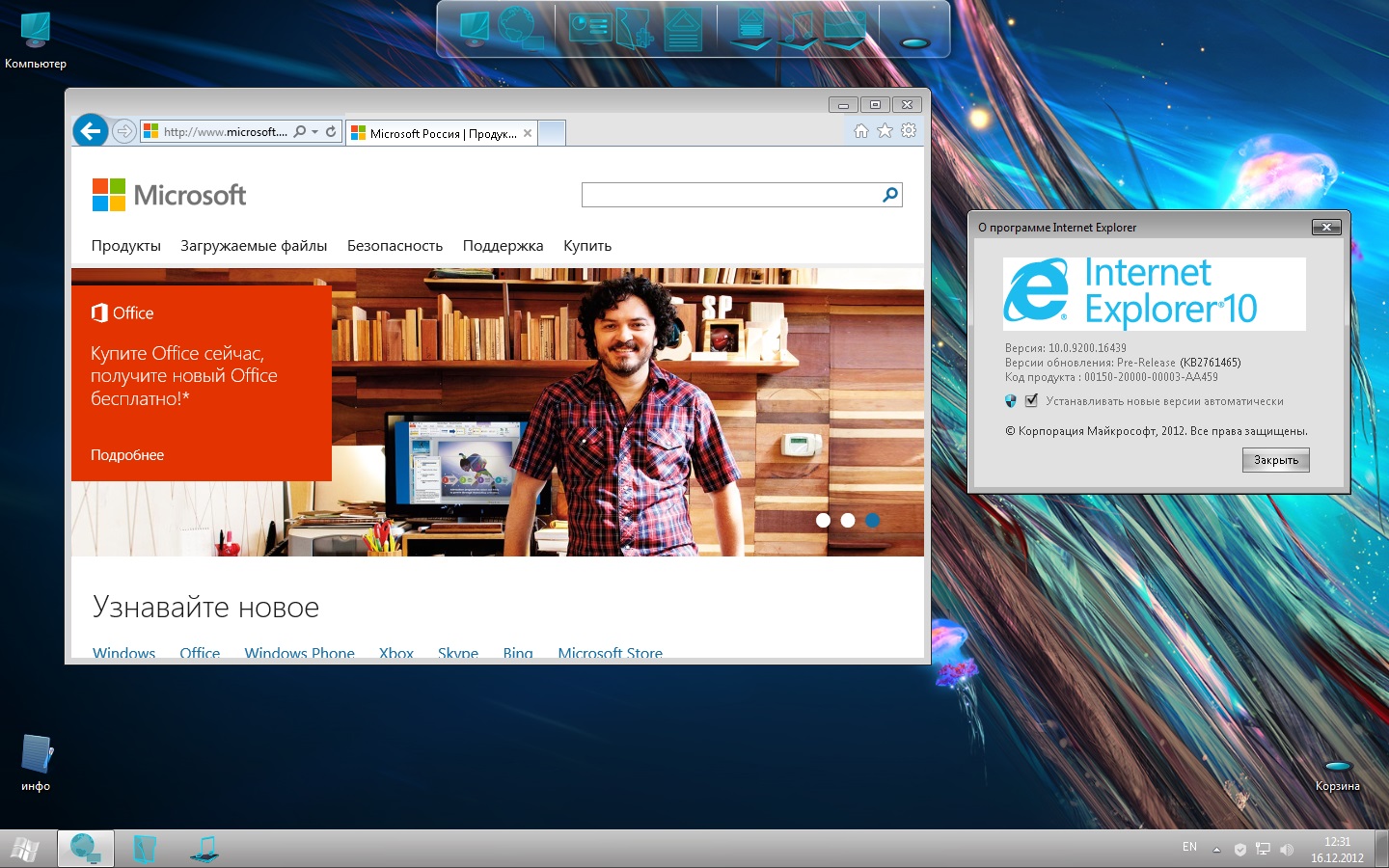Click the globe network icon in the top dock
The image size is (1389, 868).
pos(521,27)
